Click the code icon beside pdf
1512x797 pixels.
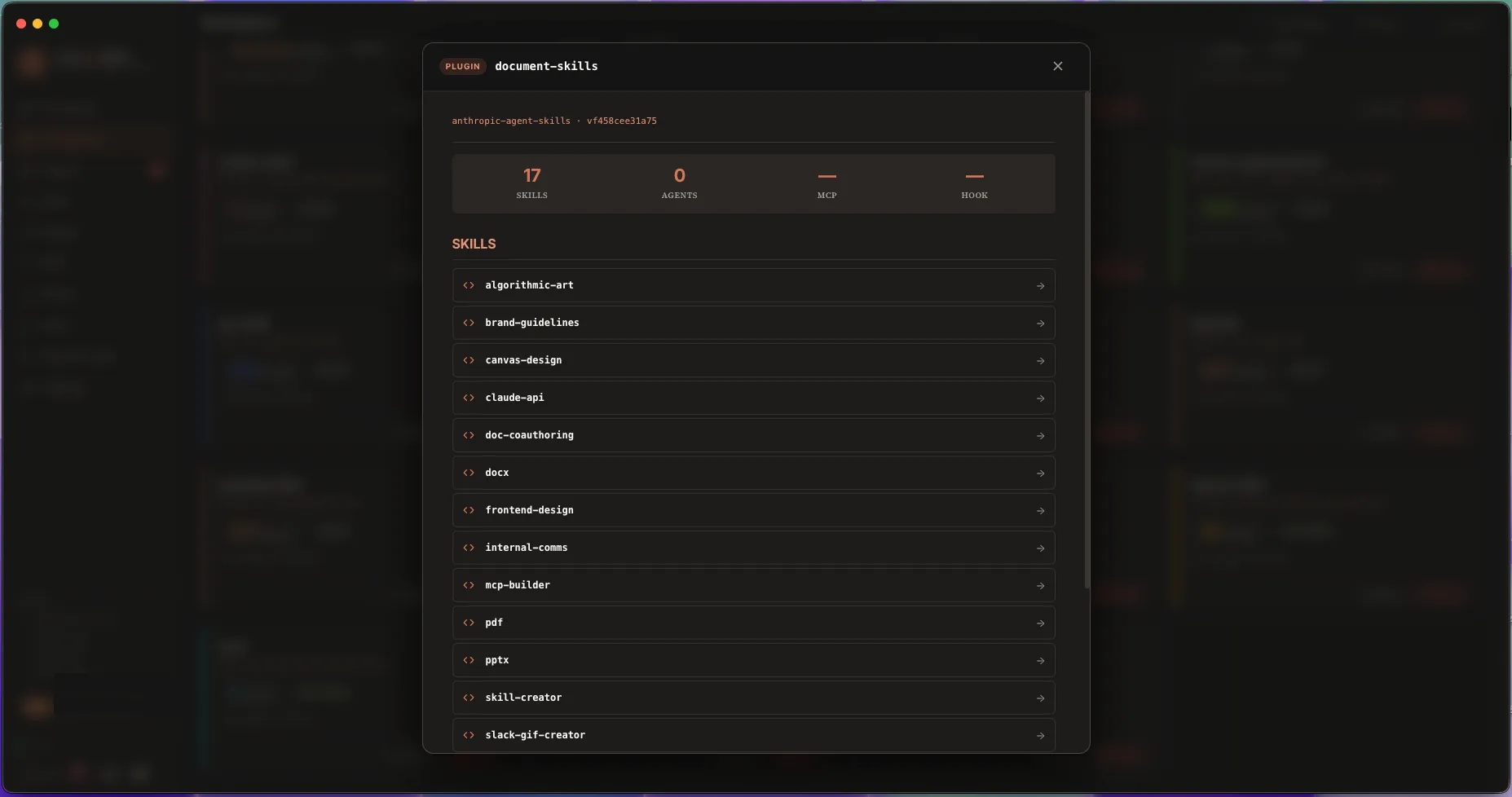(x=469, y=623)
